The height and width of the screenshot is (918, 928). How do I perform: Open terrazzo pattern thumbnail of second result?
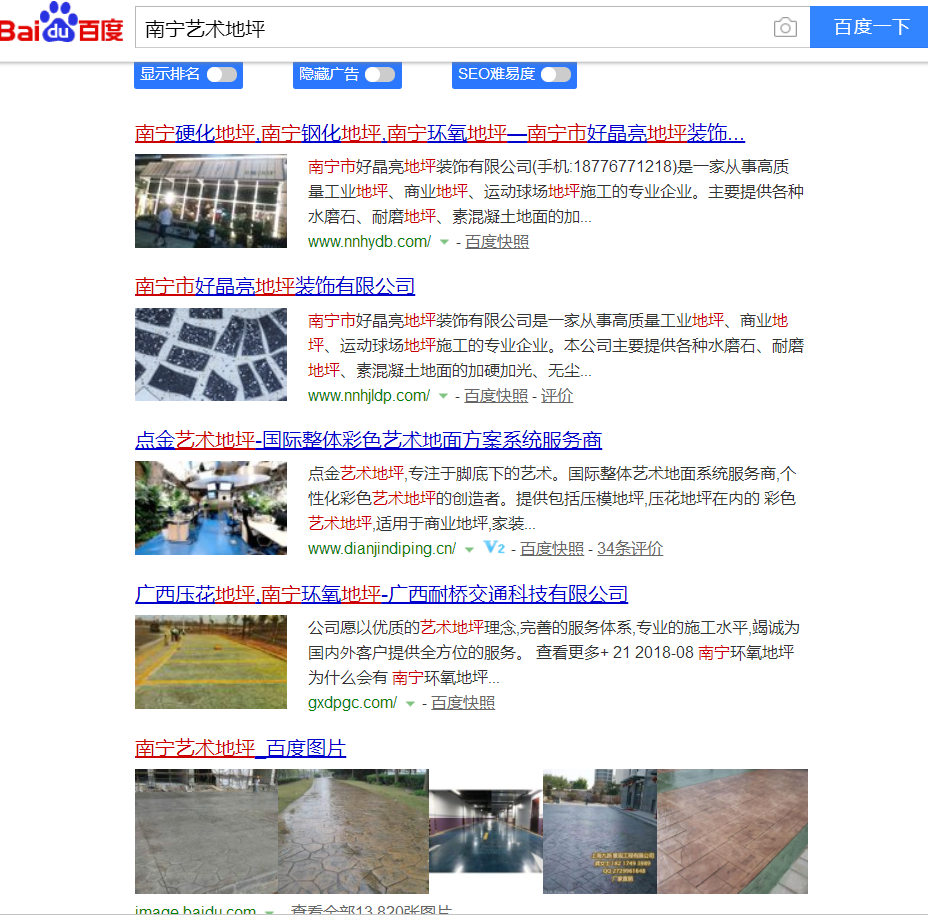coord(211,355)
